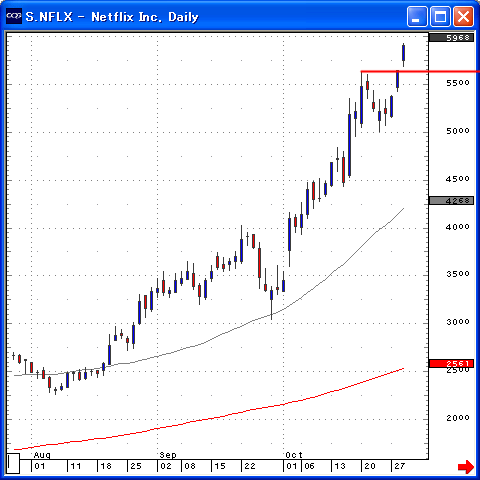Click the 4500 price axis label
480x480 pixels.
point(458,179)
